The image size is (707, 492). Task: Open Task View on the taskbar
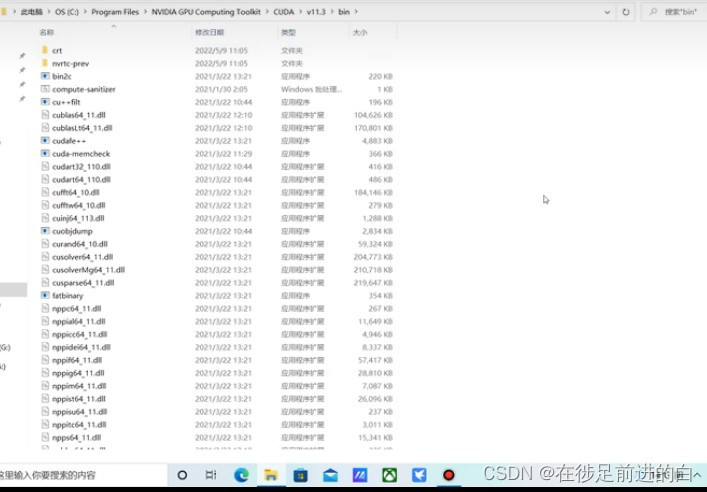[211, 475]
